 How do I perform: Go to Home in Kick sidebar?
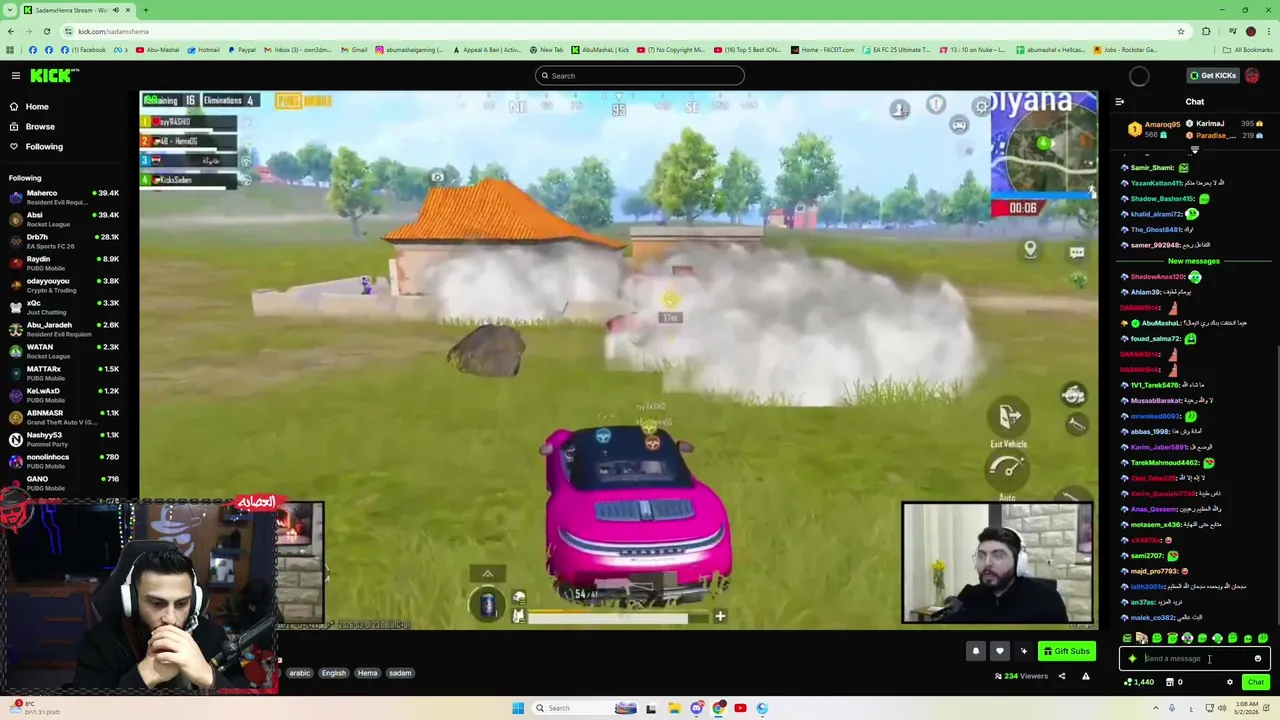tap(37, 107)
